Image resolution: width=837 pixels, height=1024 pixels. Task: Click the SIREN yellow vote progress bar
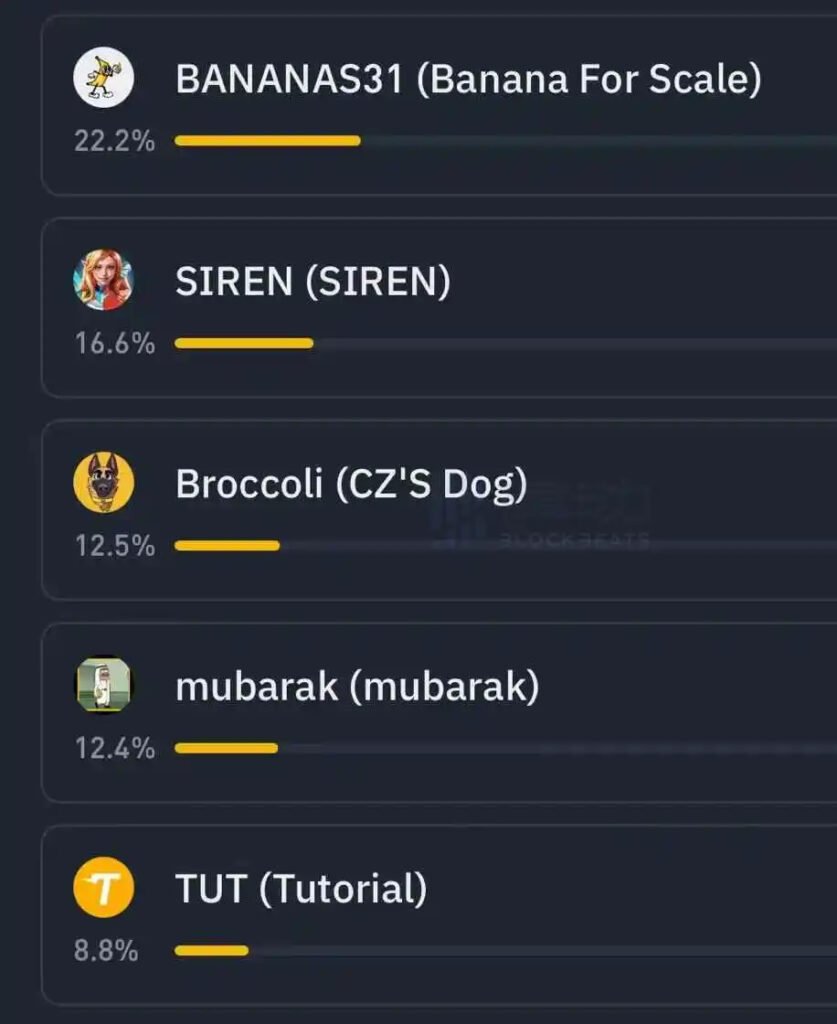point(244,343)
